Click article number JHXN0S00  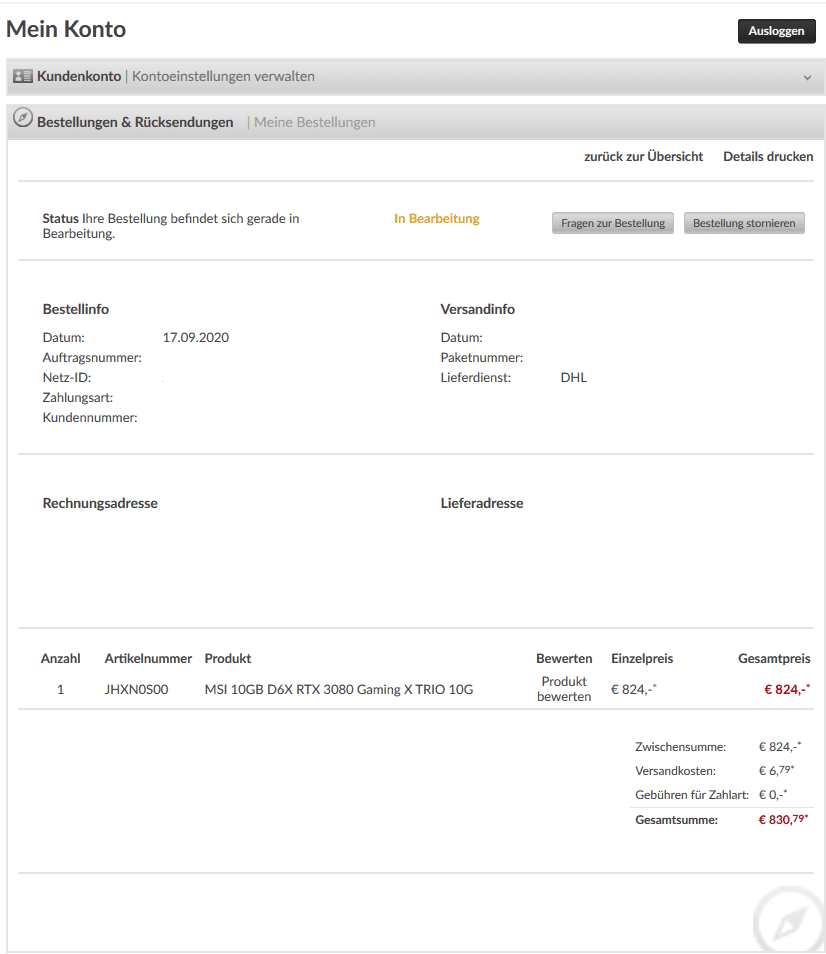[x=137, y=689]
